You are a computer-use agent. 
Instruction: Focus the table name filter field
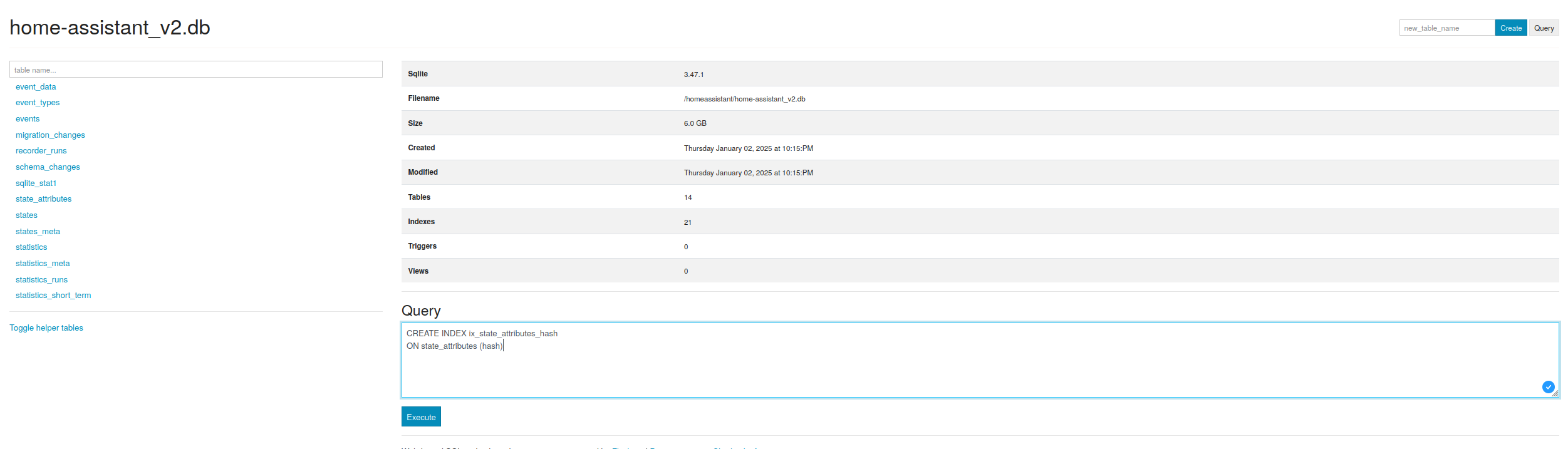click(x=196, y=70)
